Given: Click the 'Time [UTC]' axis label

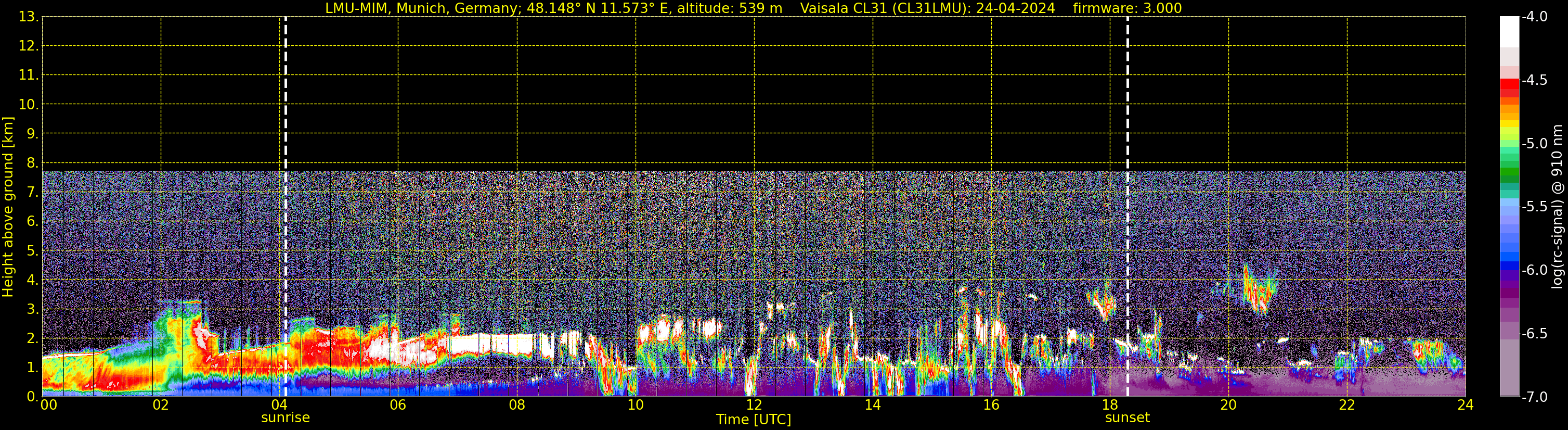Looking at the screenshot, I should click(754, 420).
